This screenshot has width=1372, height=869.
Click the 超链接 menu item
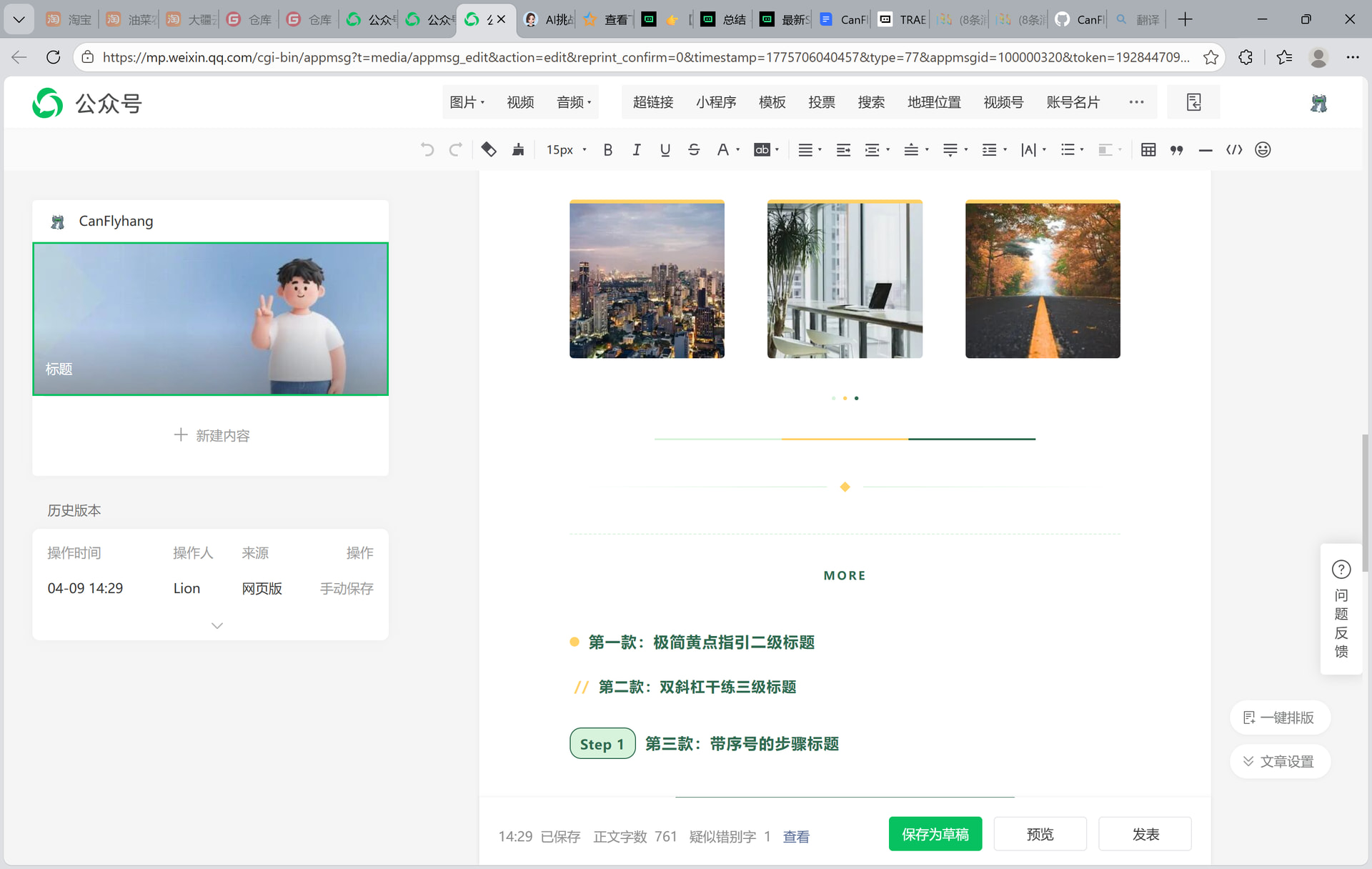pyautogui.click(x=653, y=102)
